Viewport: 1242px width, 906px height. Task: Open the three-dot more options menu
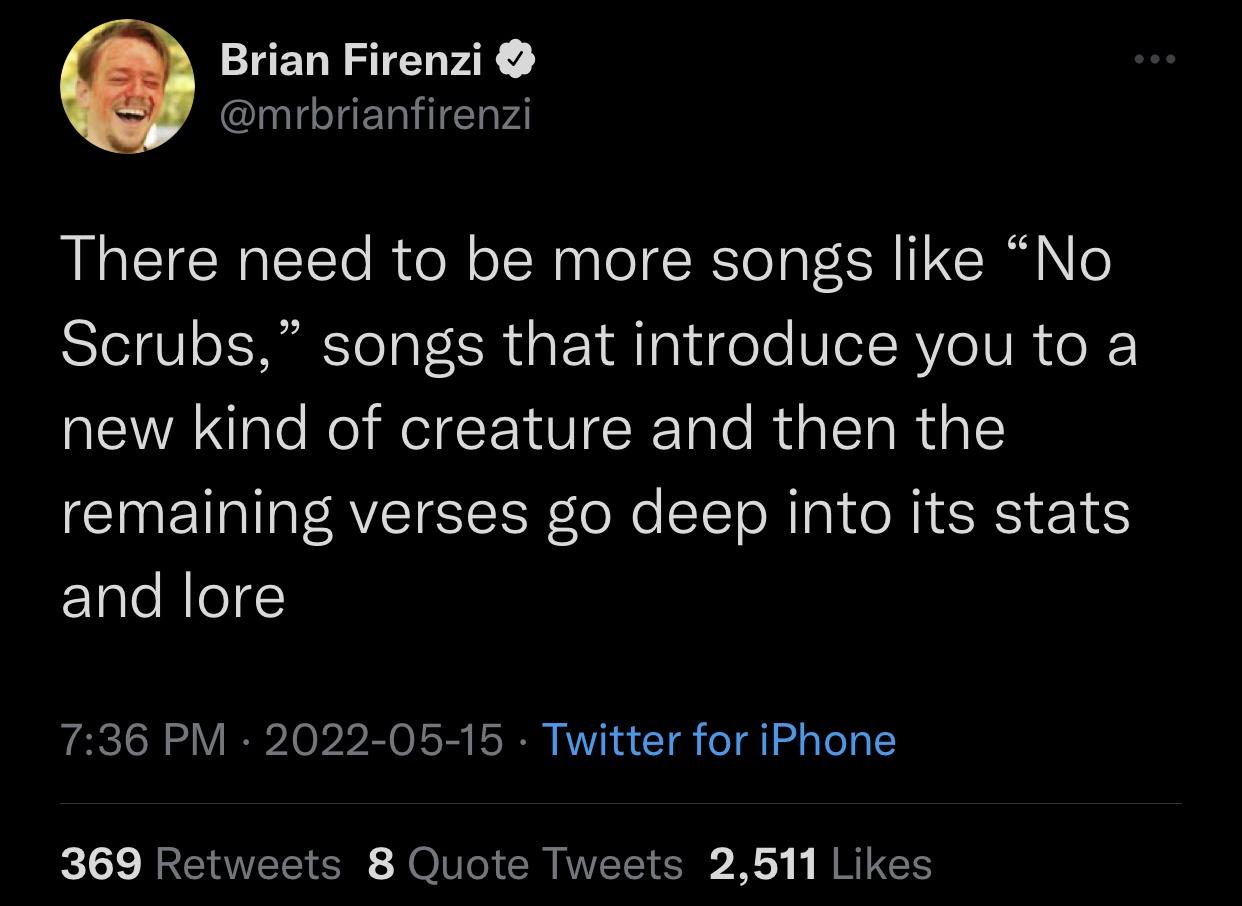(x=1156, y=60)
